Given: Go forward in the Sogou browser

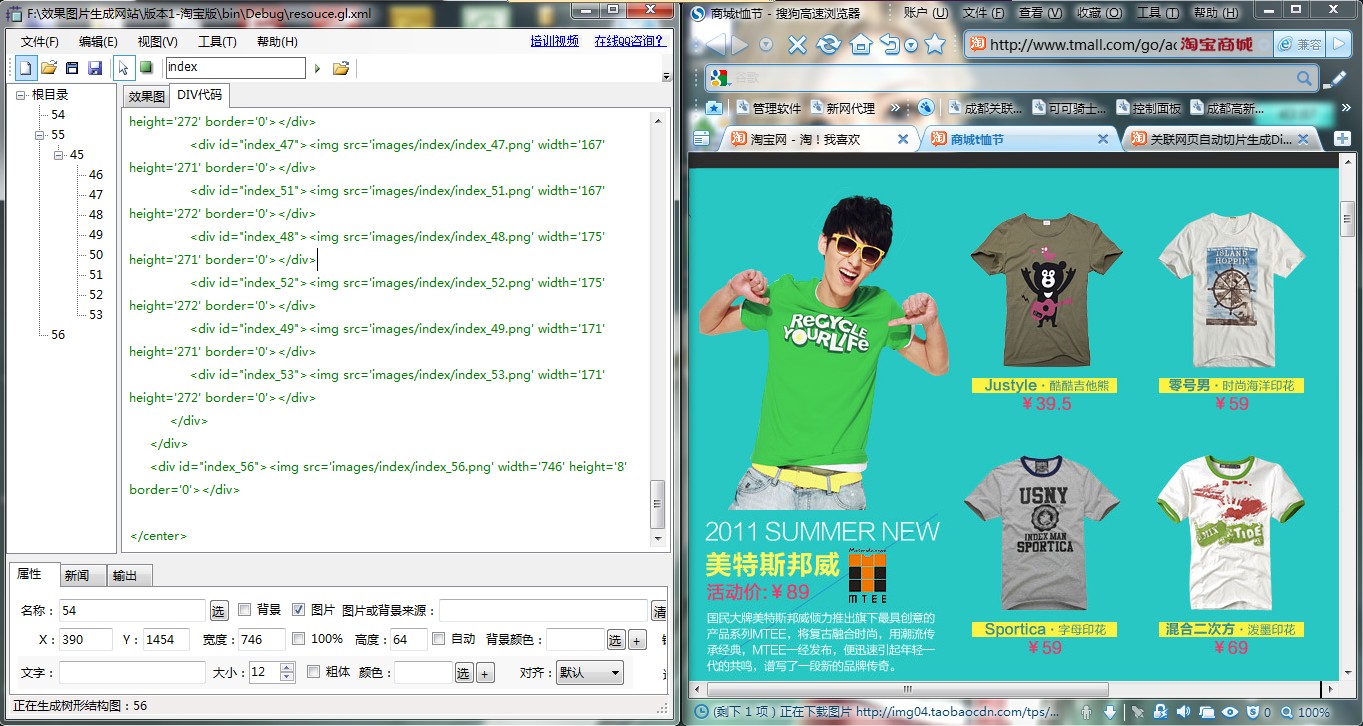Looking at the screenshot, I should coord(739,45).
